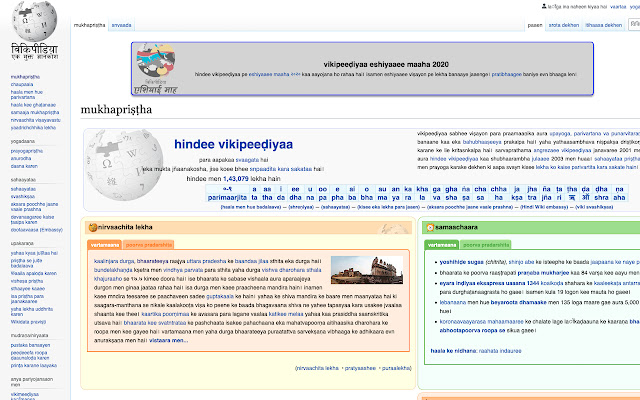Select index letter 'bha'
The width and height of the screenshot is (640, 400).
click(x=367, y=198)
